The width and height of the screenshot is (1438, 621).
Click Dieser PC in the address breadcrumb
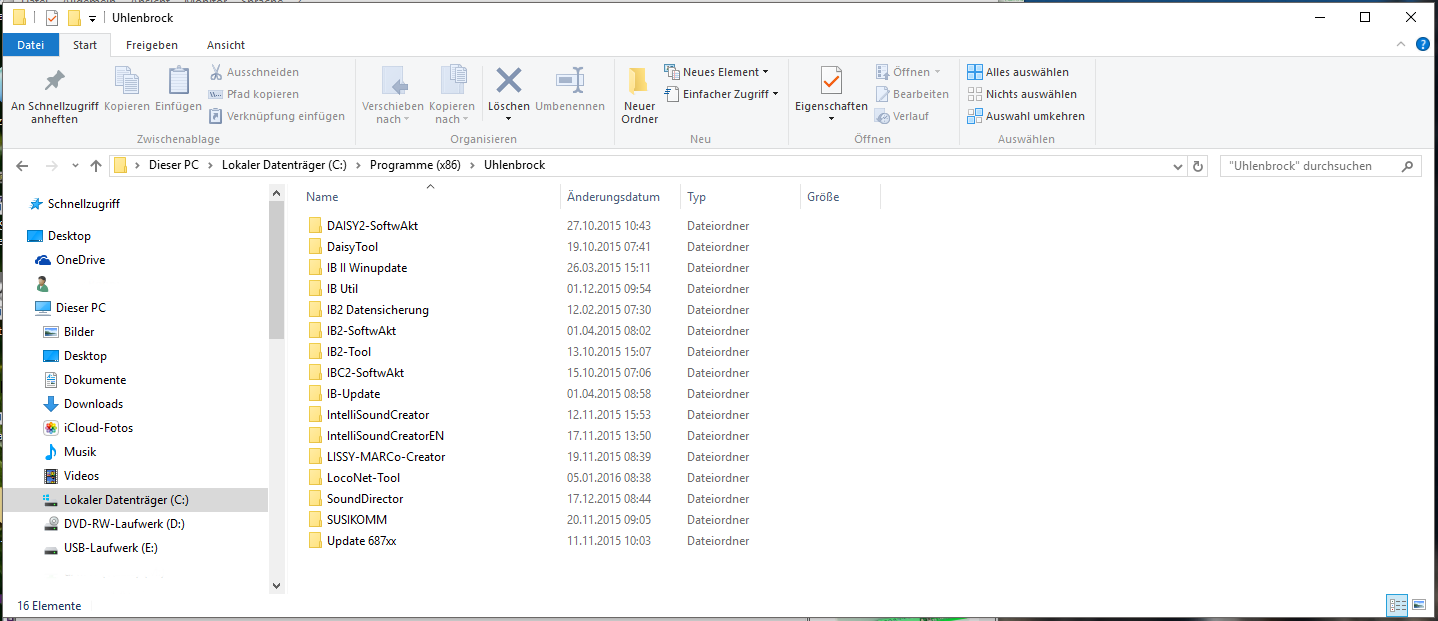174,166
